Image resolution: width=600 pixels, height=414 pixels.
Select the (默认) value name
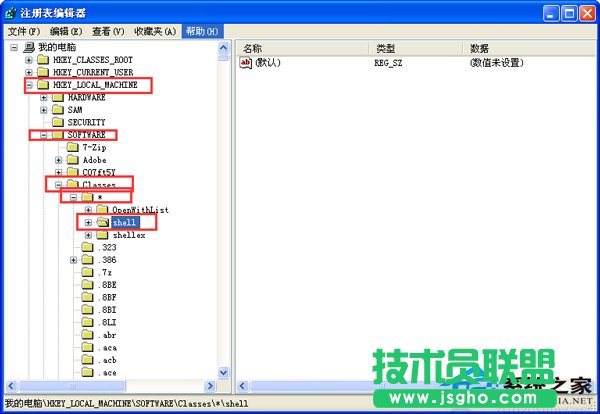(x=268, y=62)
